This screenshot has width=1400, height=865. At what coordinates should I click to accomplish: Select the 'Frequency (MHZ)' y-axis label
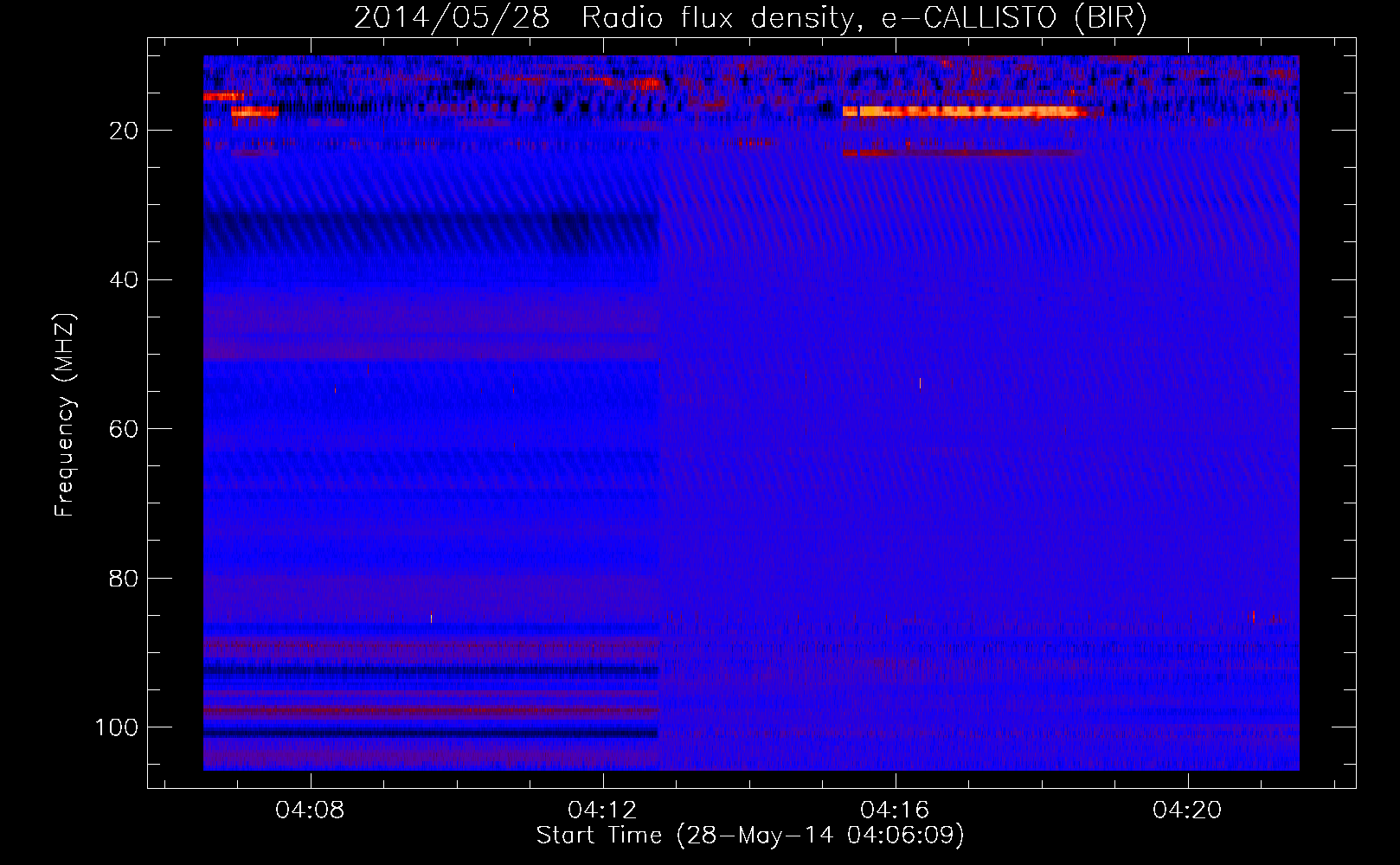tap(65, 415)
